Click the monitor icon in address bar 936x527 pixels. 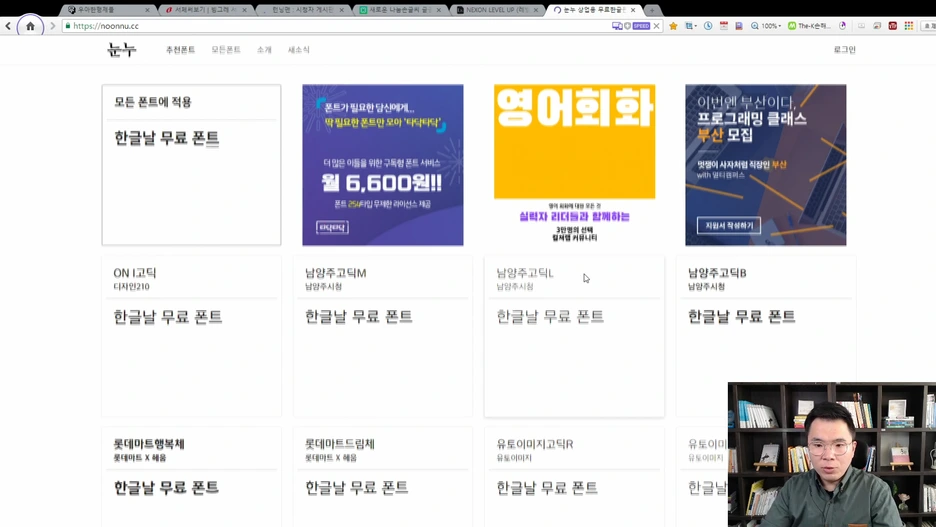coord(617,26)
